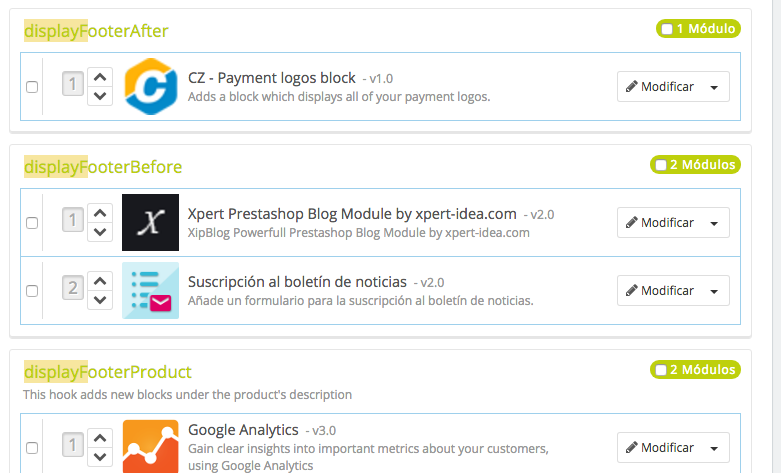Move newsletter subscription module up
The image size is (781, 473).
pos(99,280)
